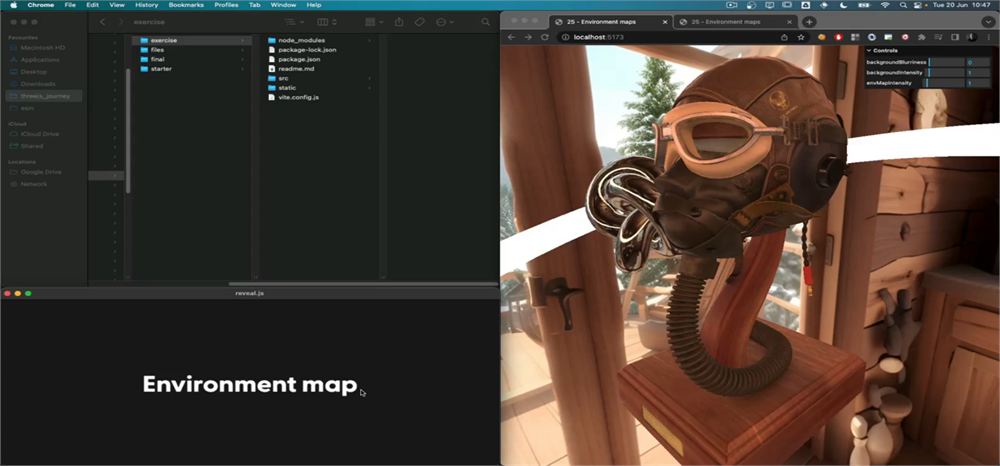
Task: Click Focus moon icon in menu bar
Action: 843,4
